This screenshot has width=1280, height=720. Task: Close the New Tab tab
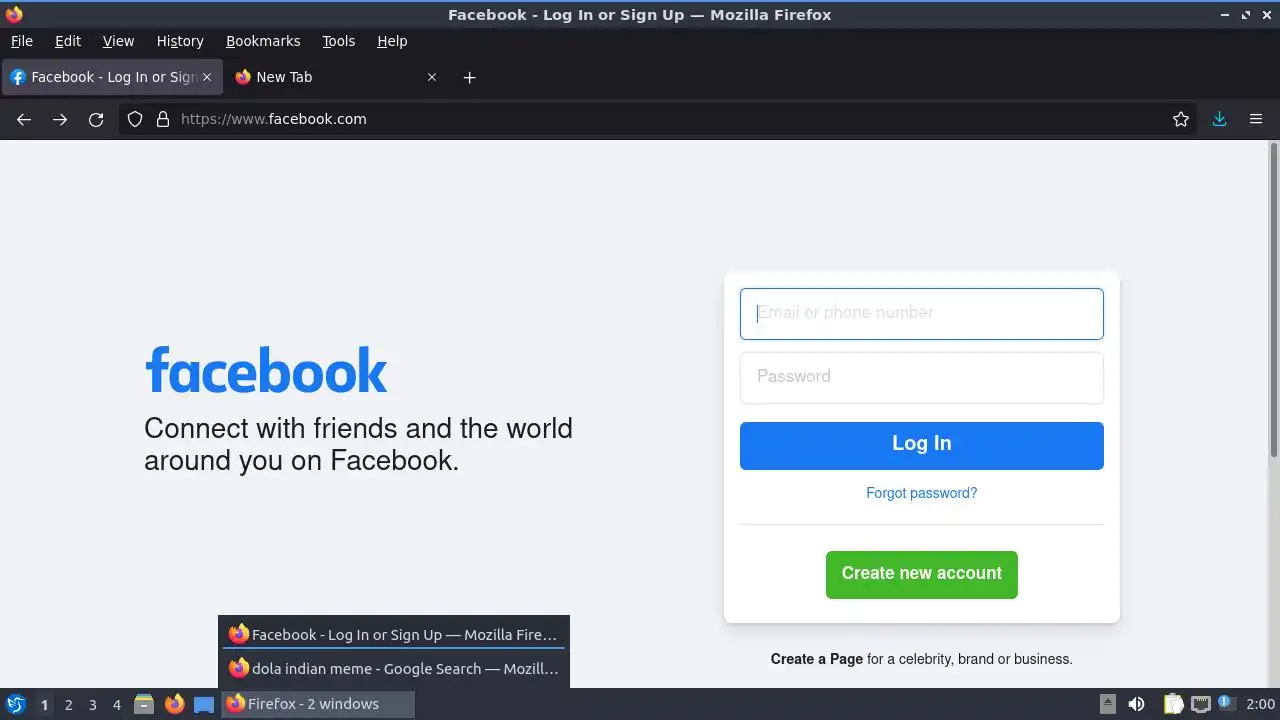pos(432,77)
